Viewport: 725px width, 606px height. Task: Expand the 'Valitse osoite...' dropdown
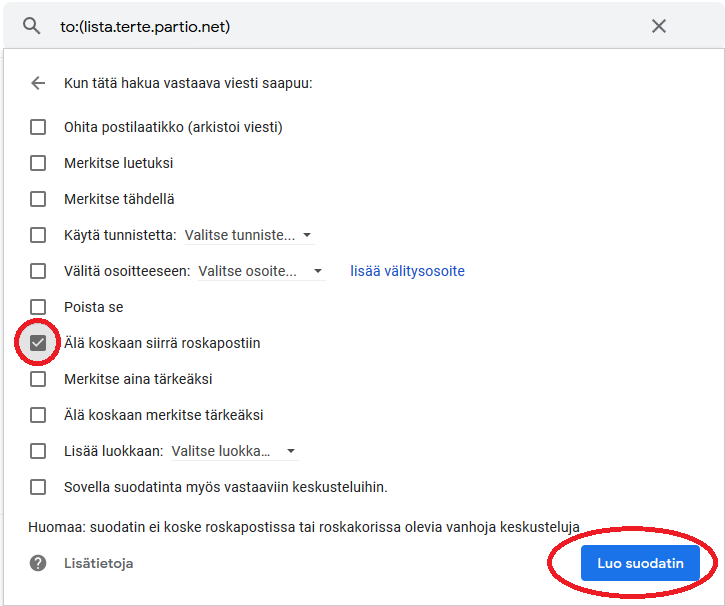[261, 271]
